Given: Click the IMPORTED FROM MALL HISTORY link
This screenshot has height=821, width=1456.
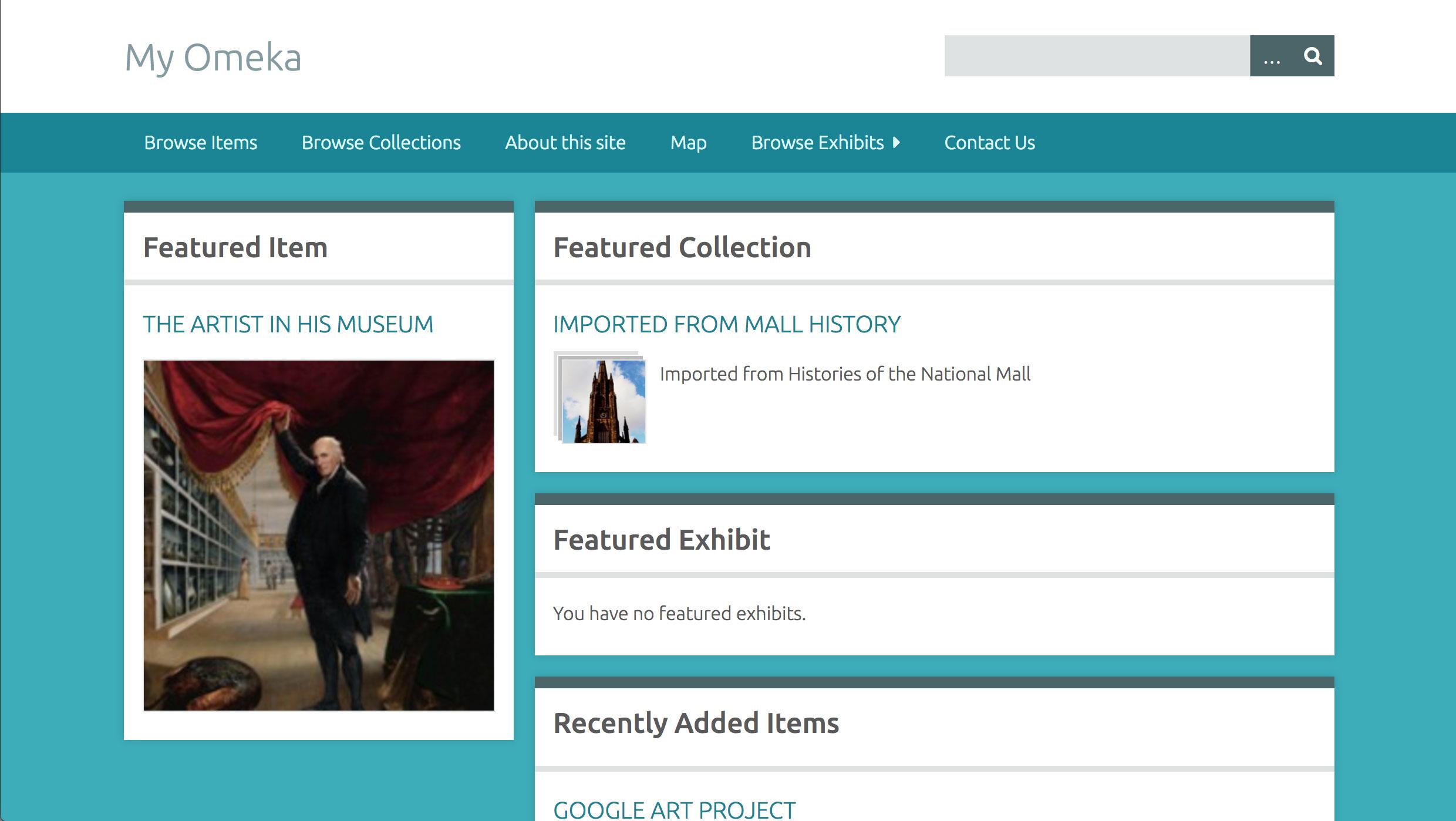Looking at the screenshot, I should 727,323.
